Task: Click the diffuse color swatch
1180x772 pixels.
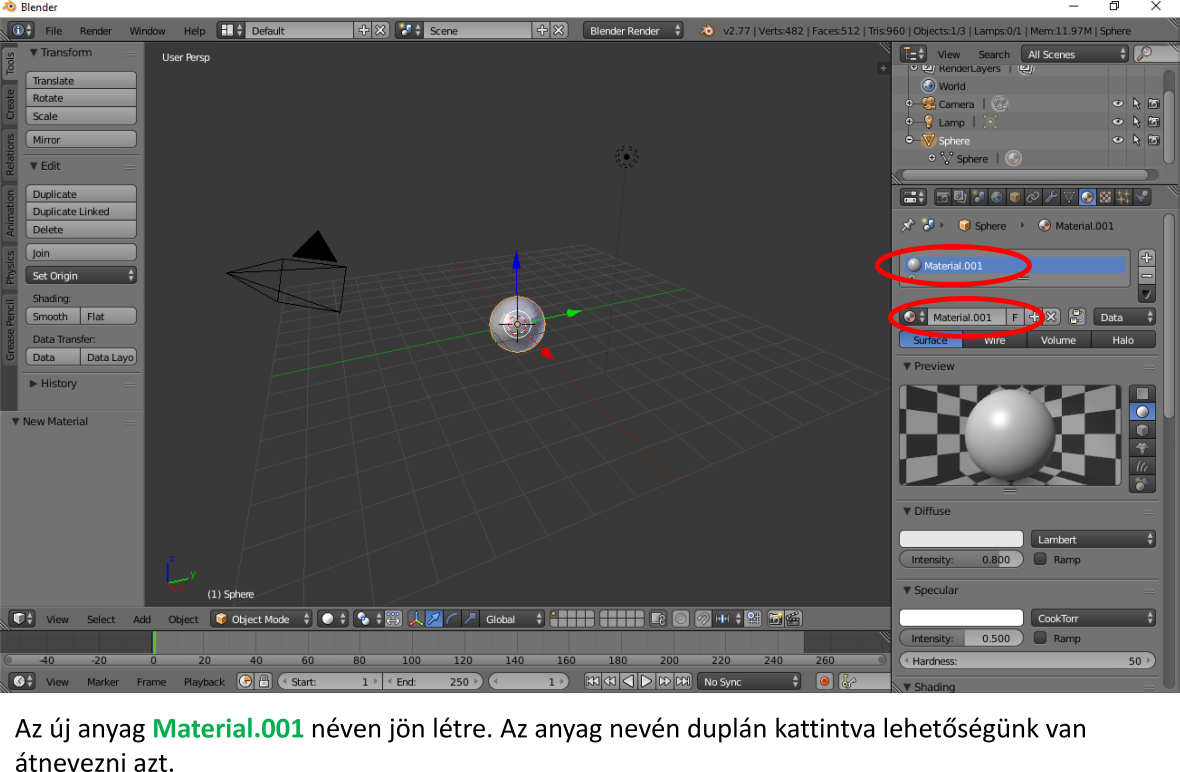Action: pyautogui.click(x=961, y=539)
